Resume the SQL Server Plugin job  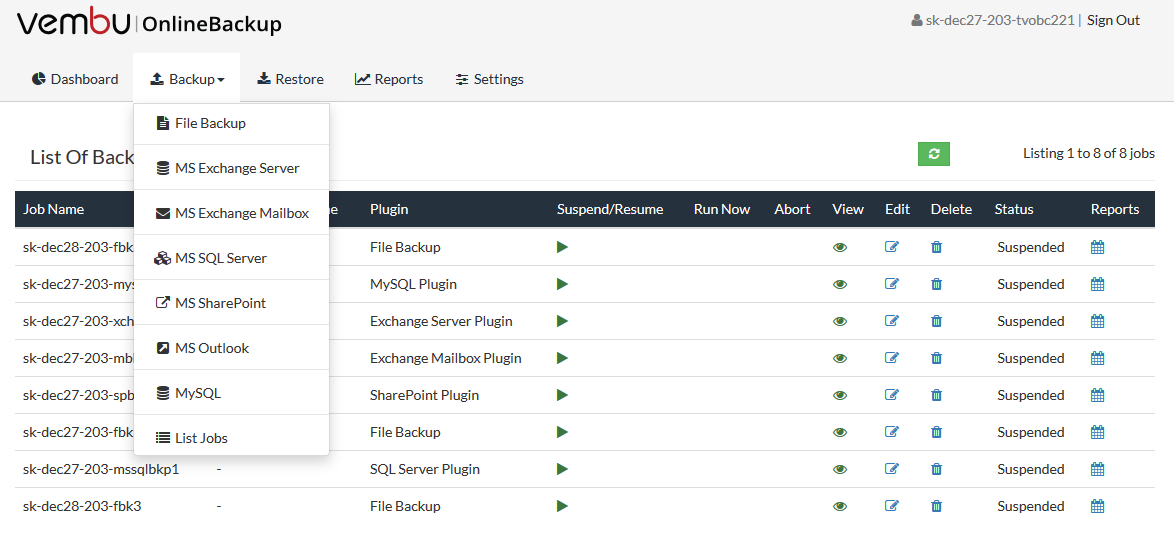562,469
